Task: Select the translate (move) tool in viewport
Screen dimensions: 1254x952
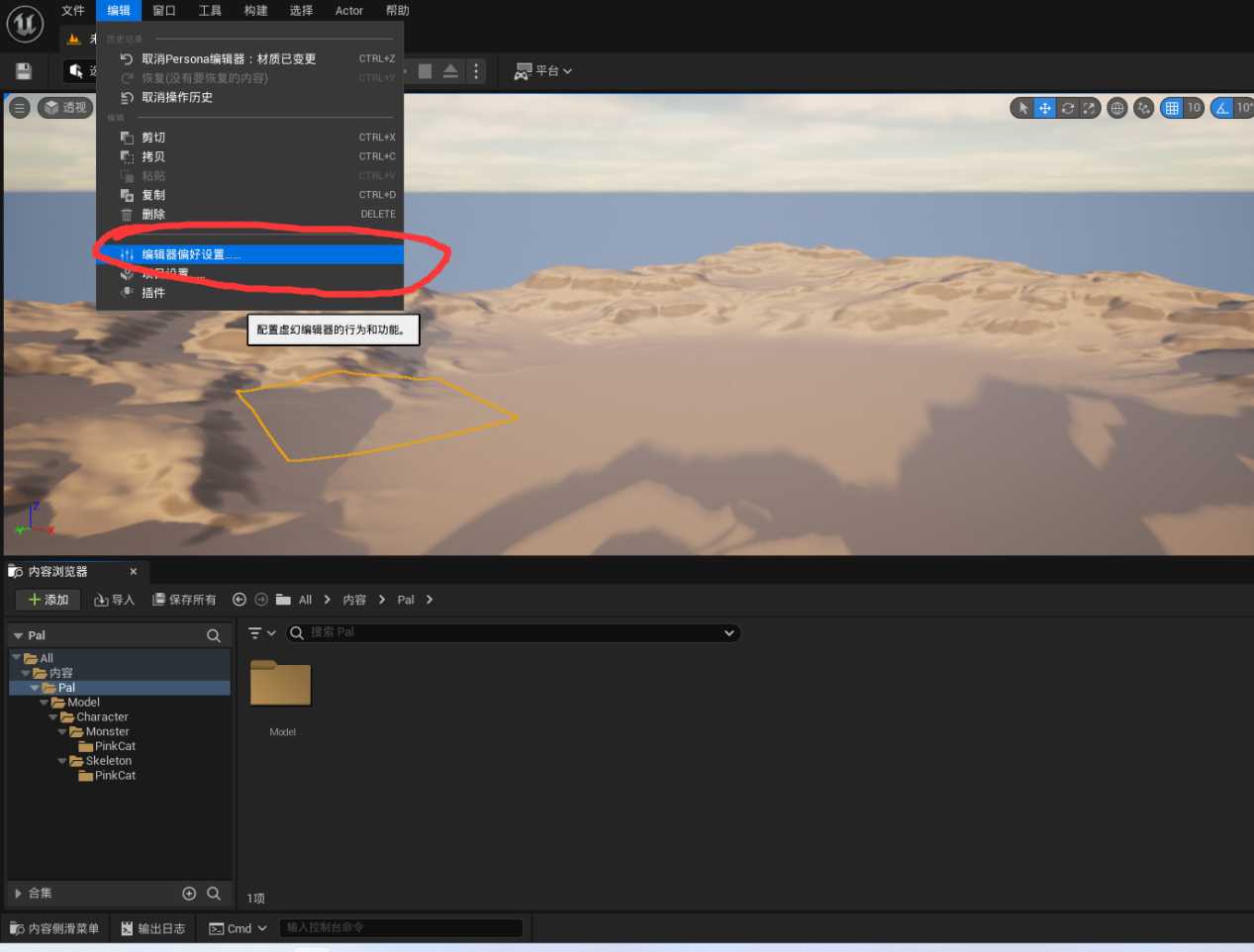Action: pos(1044,108)
